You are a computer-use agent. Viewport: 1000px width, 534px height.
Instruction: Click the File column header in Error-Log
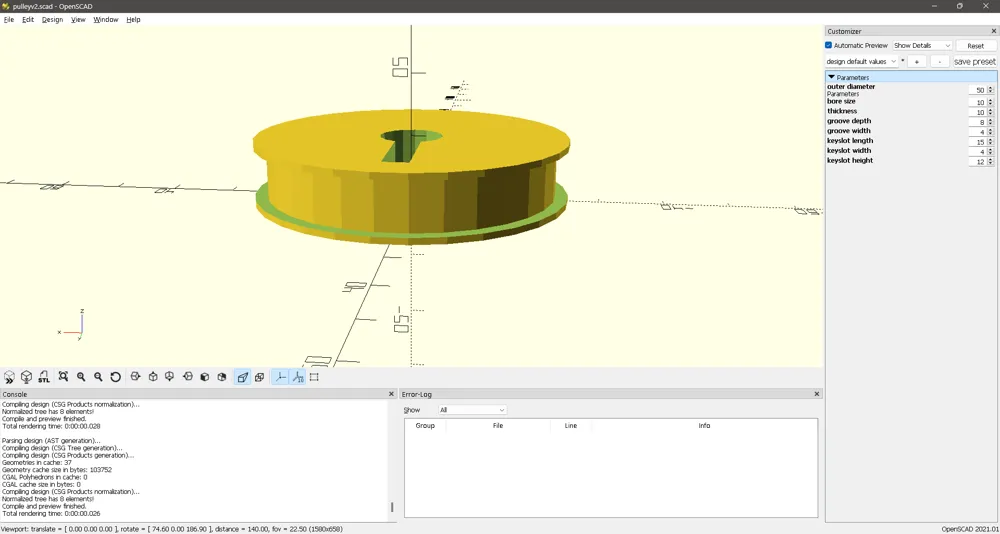[x=498, y=426]
